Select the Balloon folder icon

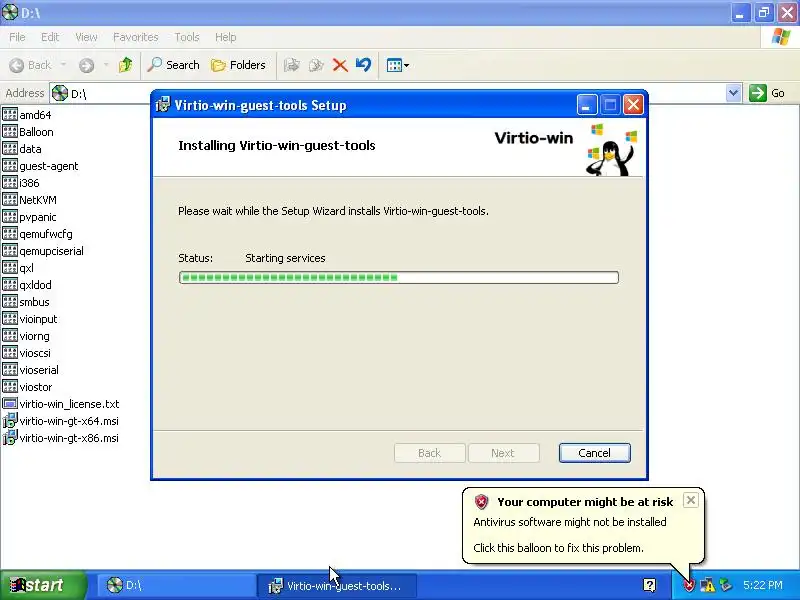[x=10, y=132]
